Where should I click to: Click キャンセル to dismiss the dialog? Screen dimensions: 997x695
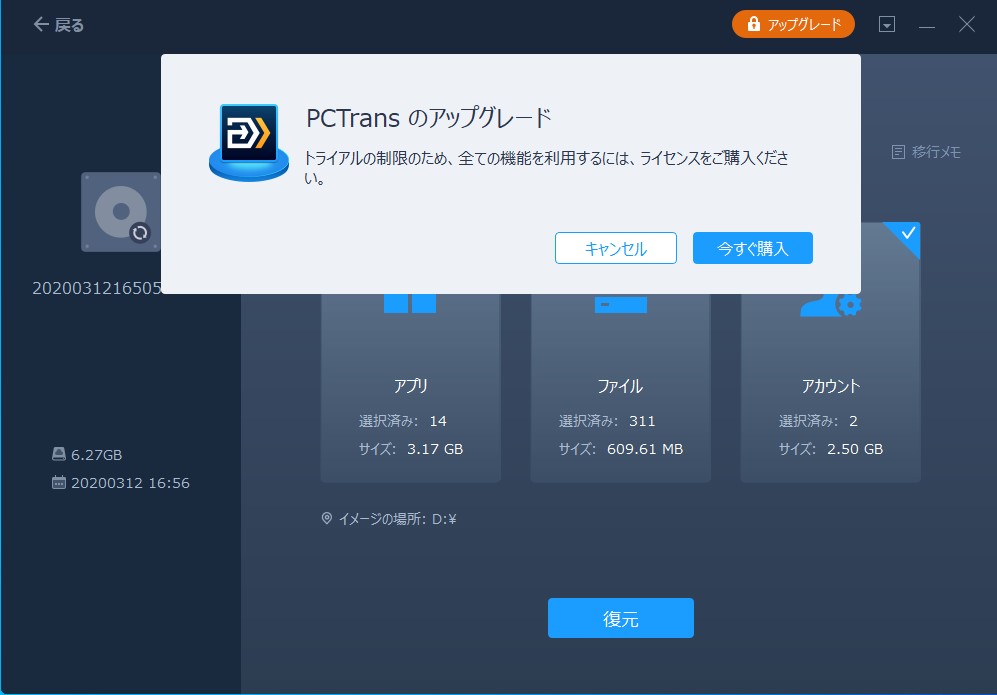pyautogui.click(x=615, y=248)
